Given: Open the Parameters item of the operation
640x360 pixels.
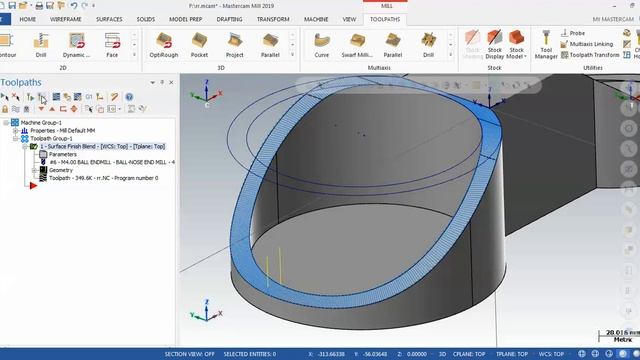Looking at the screenshot, I should (62, 154).
